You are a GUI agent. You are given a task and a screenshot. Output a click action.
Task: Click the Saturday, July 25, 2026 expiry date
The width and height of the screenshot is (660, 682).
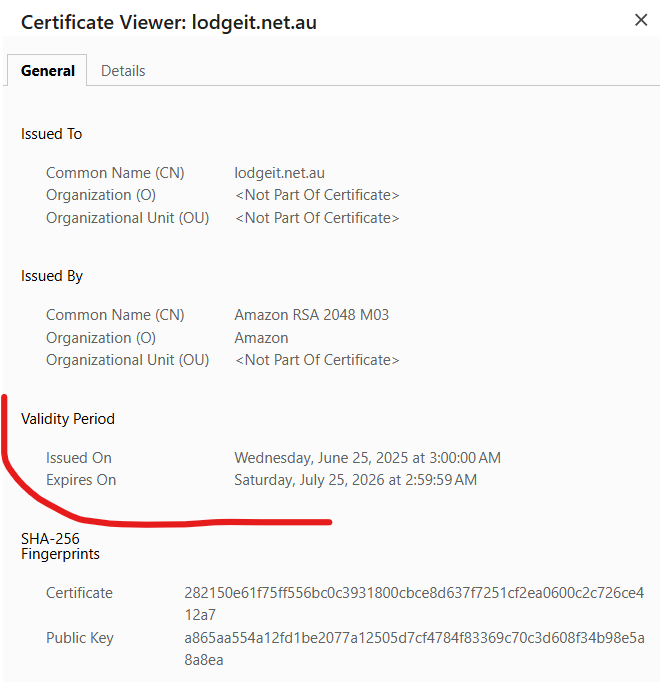coord(355,480)
